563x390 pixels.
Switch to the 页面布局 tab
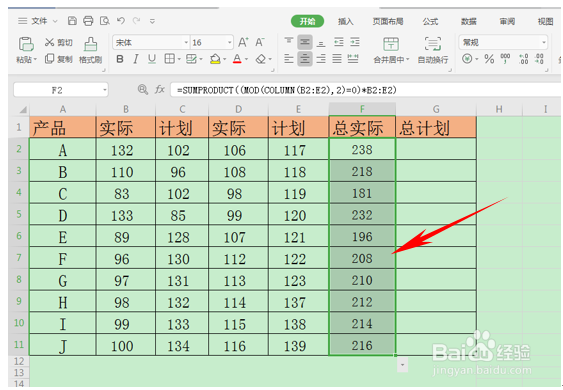click(388, 22)
